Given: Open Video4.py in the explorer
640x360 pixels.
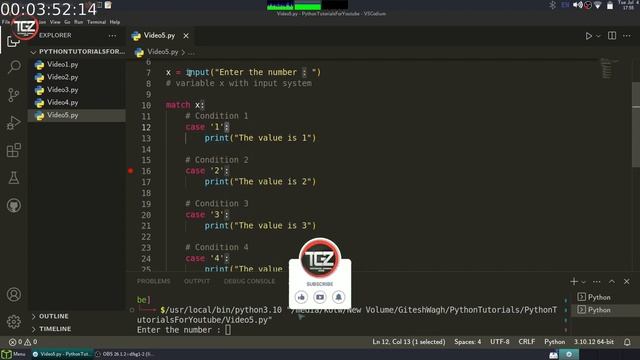Looking at the screenshot, I should click(x=76, y=102).
